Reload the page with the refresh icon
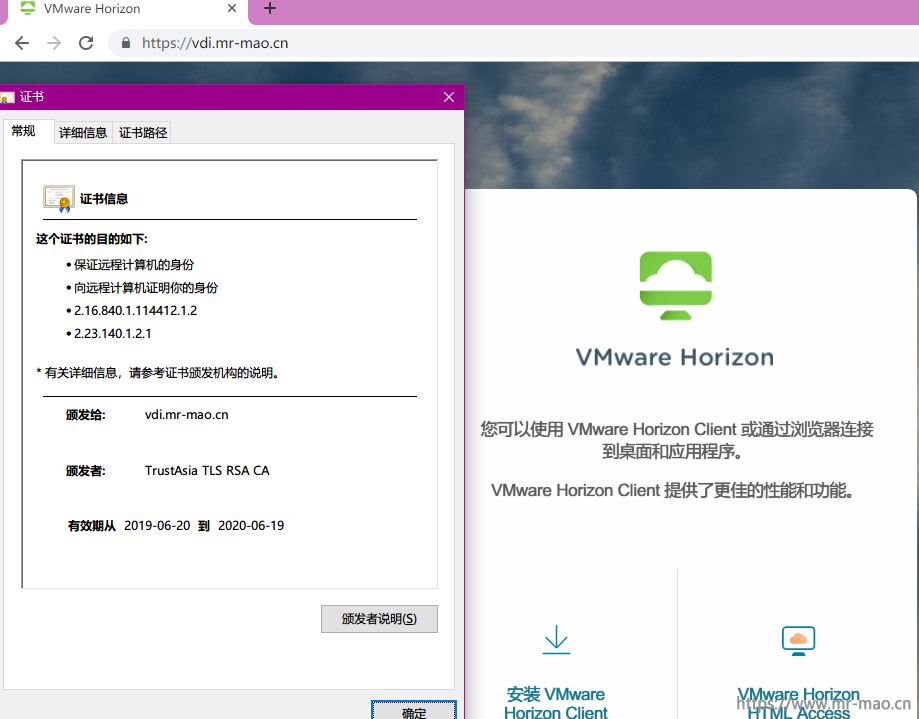The height and width of the screenshot is (719, 919). 86,43
